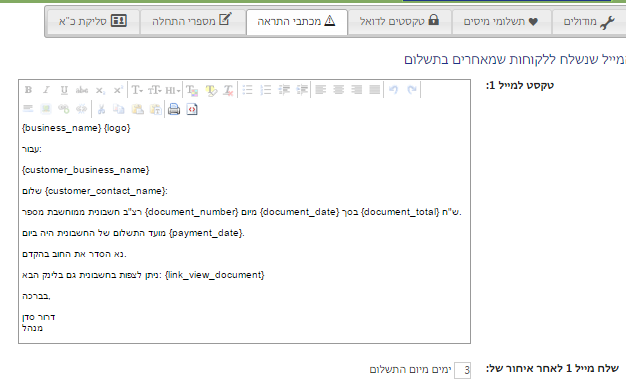626x382 pixels.
Task: Click the indent icon
Action: (x=302, y=90)
